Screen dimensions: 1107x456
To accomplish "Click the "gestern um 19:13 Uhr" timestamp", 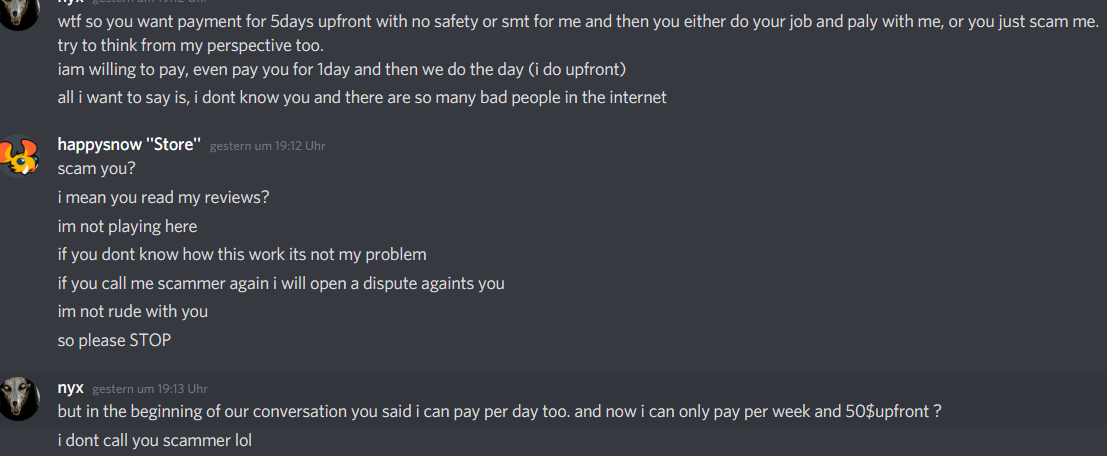I will click(x=150, y=389).
